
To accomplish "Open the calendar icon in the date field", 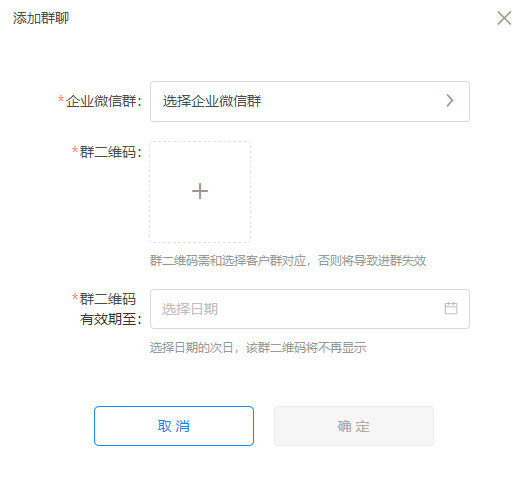I will click(451, 308).
